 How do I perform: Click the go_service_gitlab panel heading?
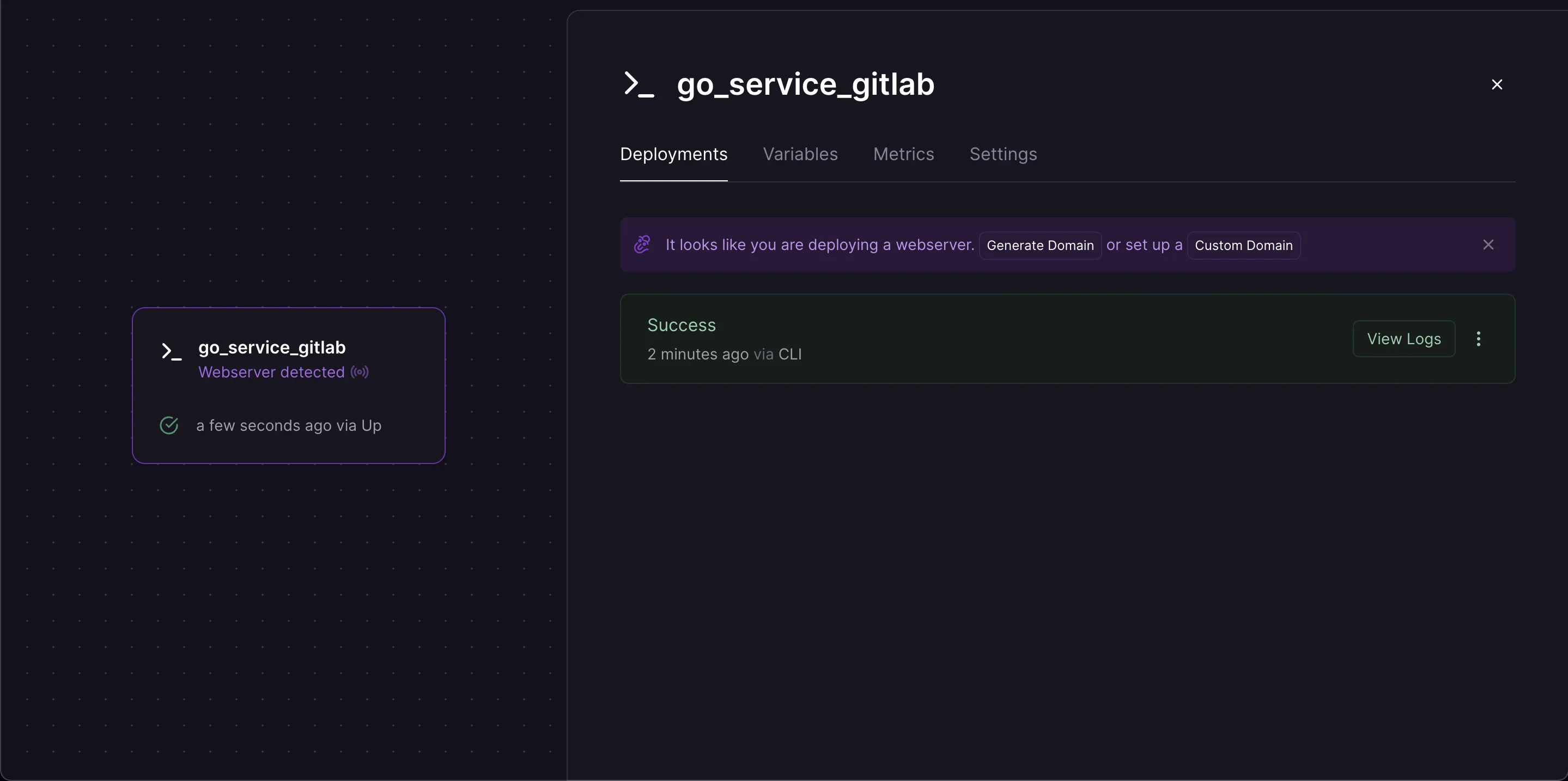coord(805,84)
